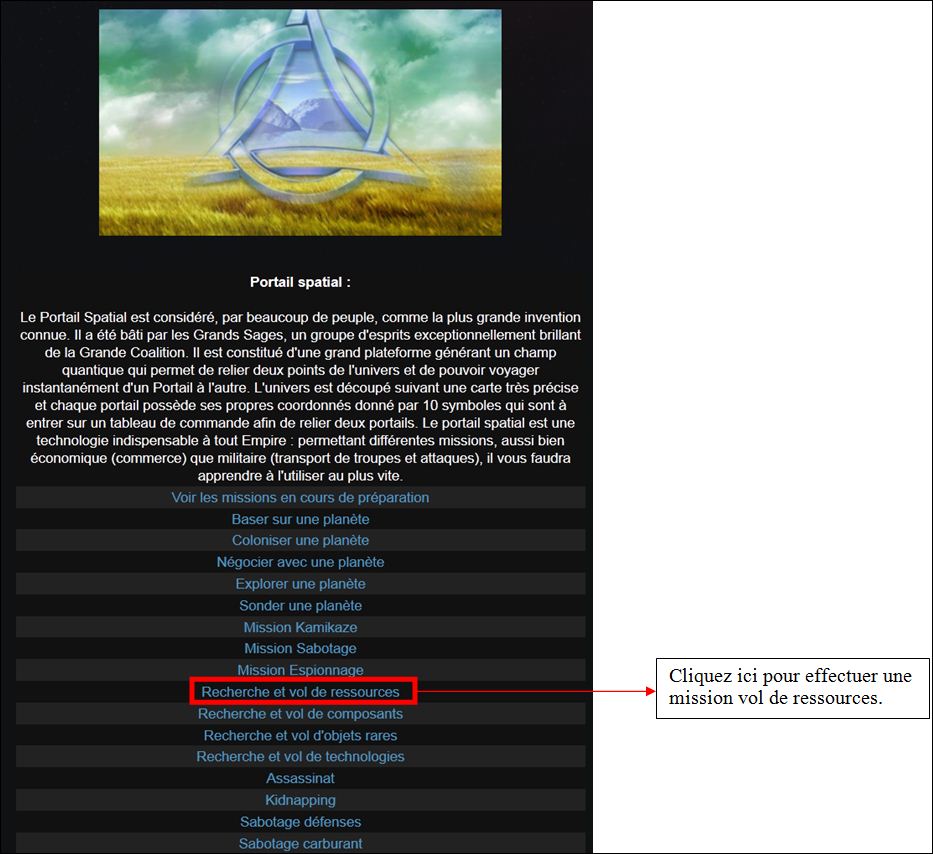Open Voir les missions en cours de préparation

(x=300, y=498)
